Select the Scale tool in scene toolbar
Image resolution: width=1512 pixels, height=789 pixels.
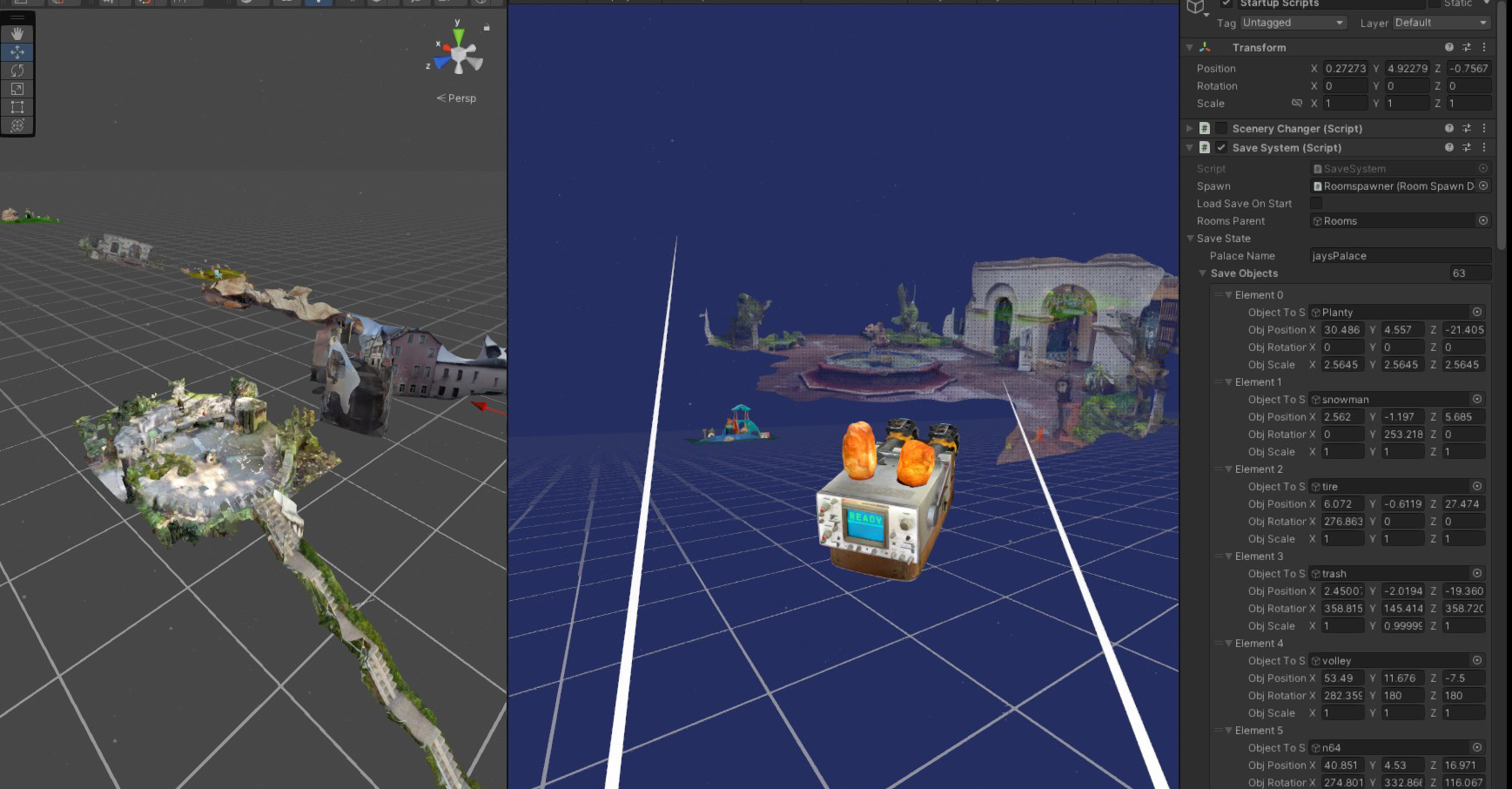(17, 89)
